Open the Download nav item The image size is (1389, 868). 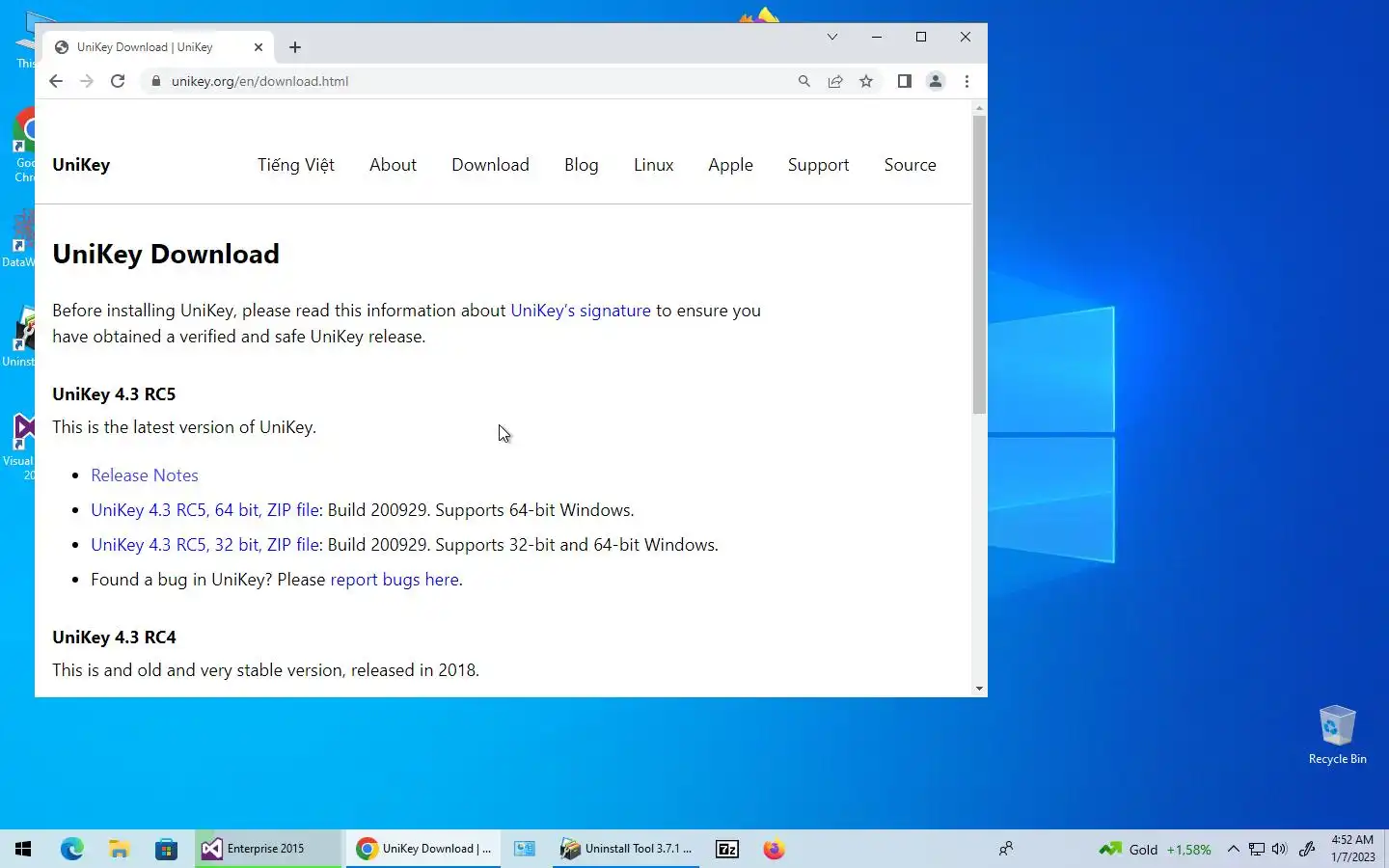point(490,165)
